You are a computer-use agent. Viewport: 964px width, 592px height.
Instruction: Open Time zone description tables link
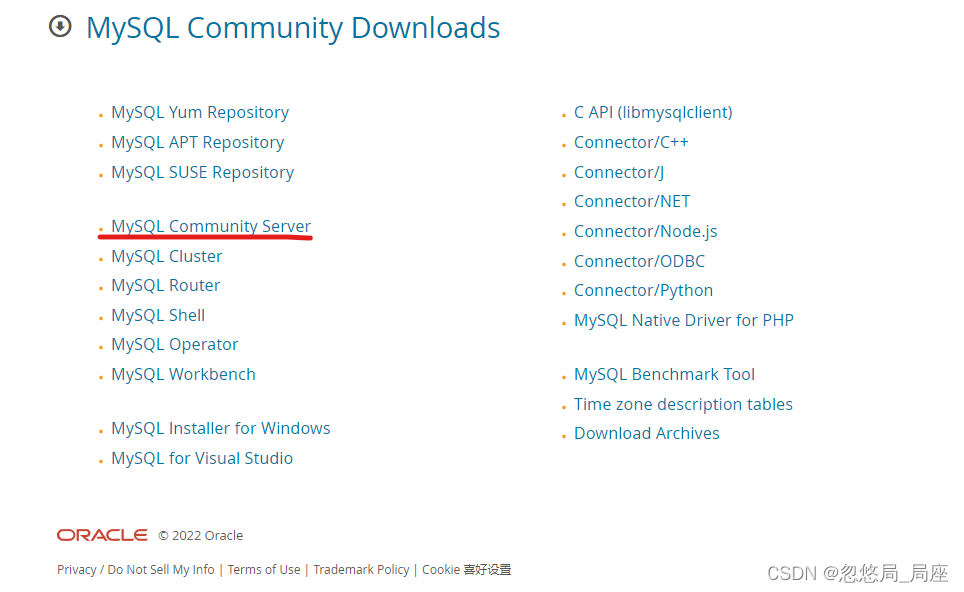point(683,405)
